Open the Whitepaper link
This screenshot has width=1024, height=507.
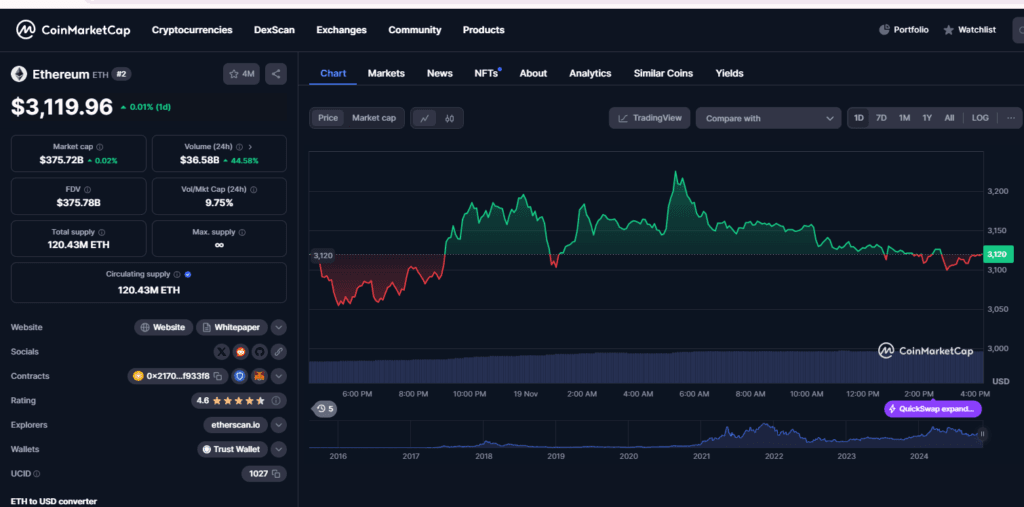(232, 327)
